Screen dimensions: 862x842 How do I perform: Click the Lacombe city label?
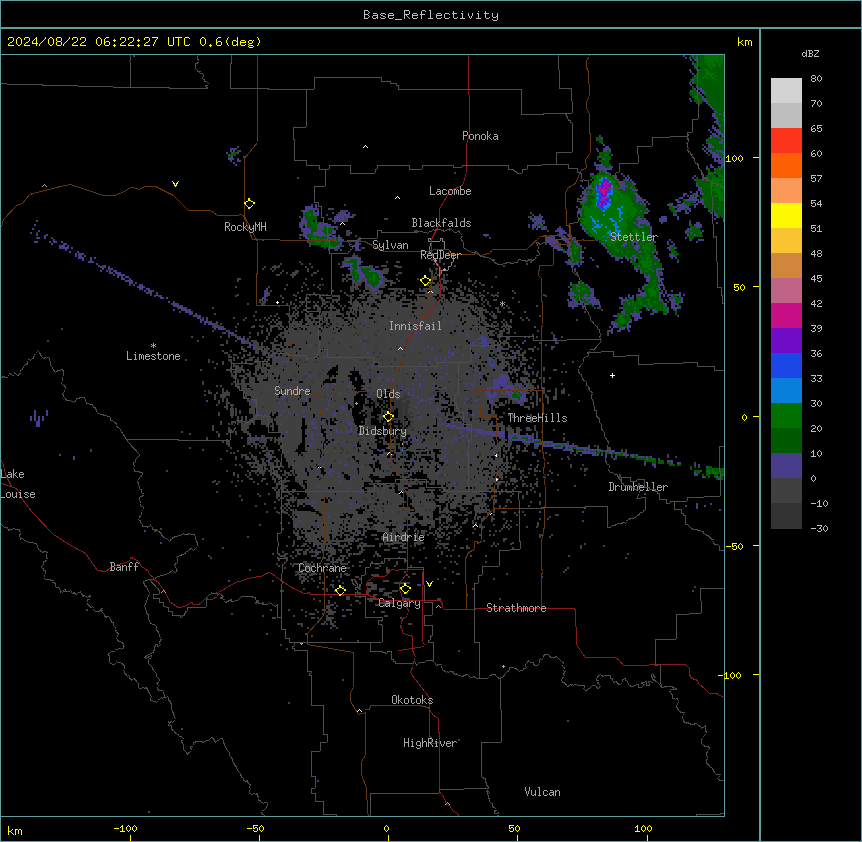pyautogui.click(x=450, y=191)
